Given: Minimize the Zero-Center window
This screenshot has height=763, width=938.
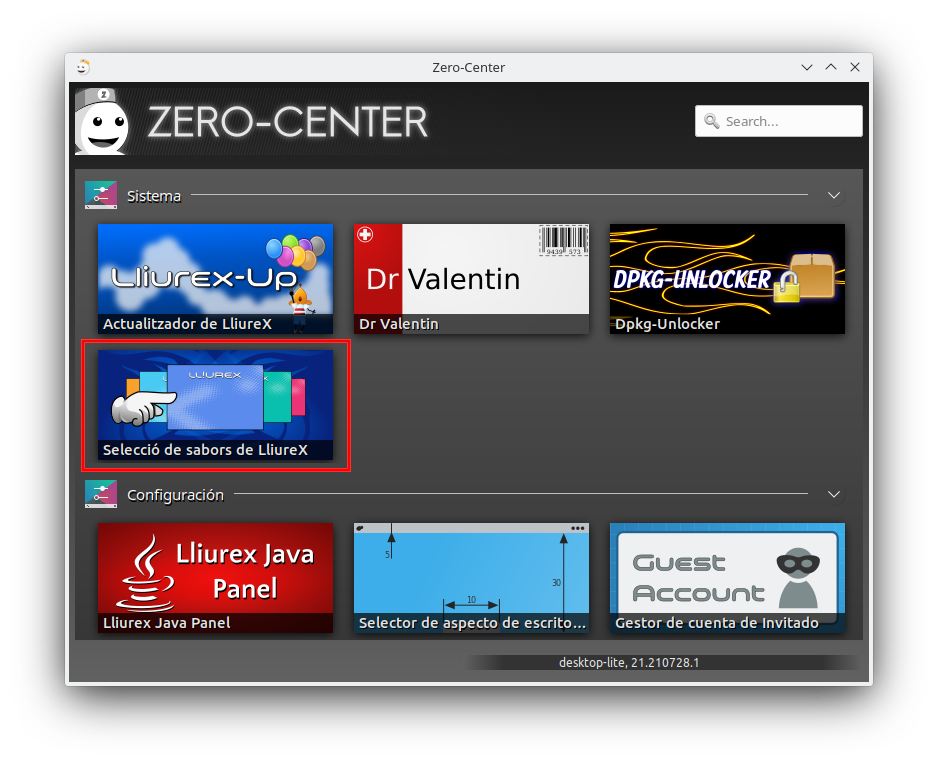Looking at the screenshot, I should [x=807, y=67].
